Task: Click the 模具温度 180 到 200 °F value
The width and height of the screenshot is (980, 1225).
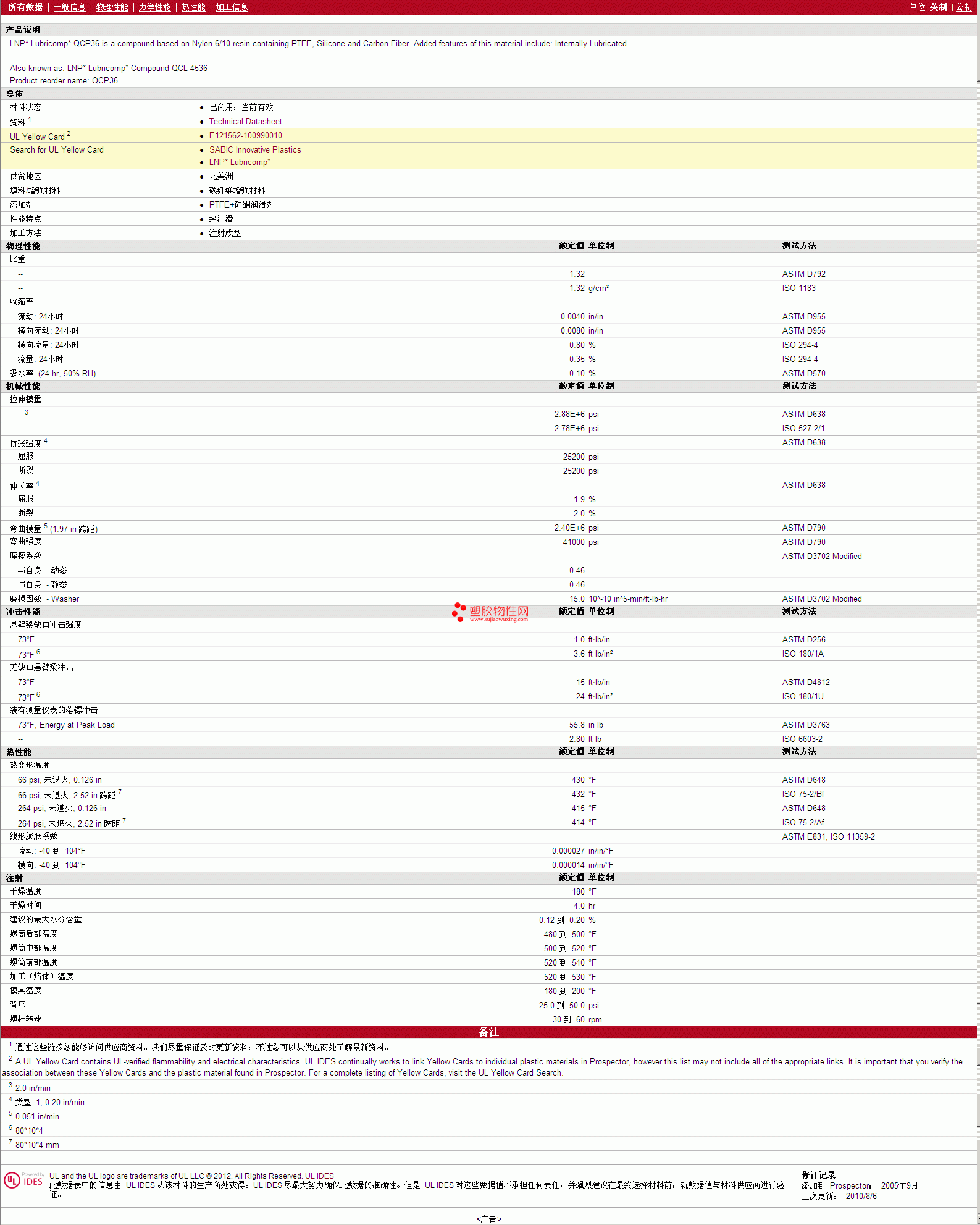Action: click(x=570, y=991)
